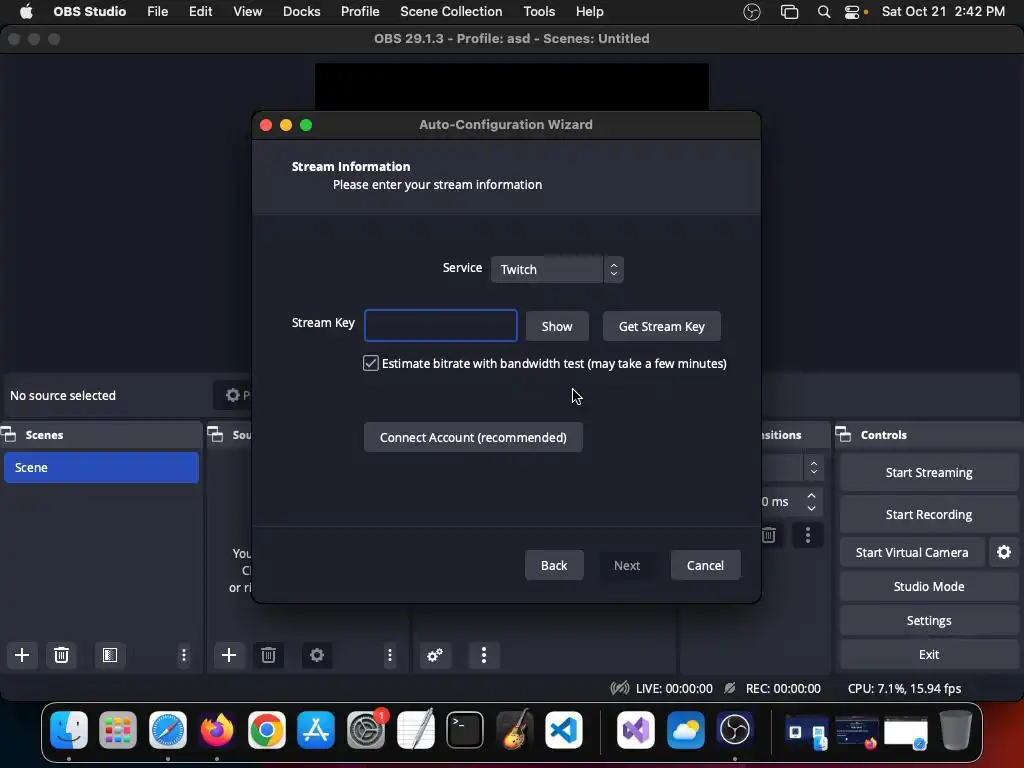The image size is (1024, 768).
Task: Click OBS icon in the dock
Action: click(x=735, y=729)
